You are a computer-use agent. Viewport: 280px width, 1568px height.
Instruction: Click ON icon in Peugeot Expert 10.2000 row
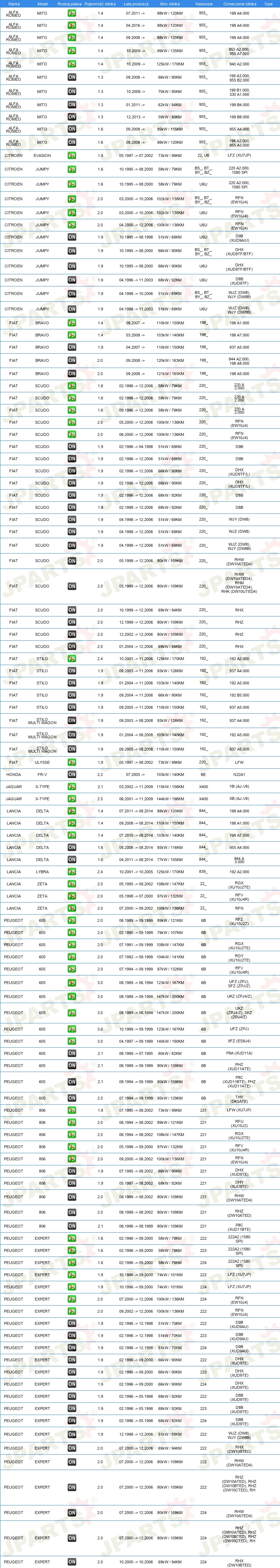pyautogui.click(x=71, y=1562)
